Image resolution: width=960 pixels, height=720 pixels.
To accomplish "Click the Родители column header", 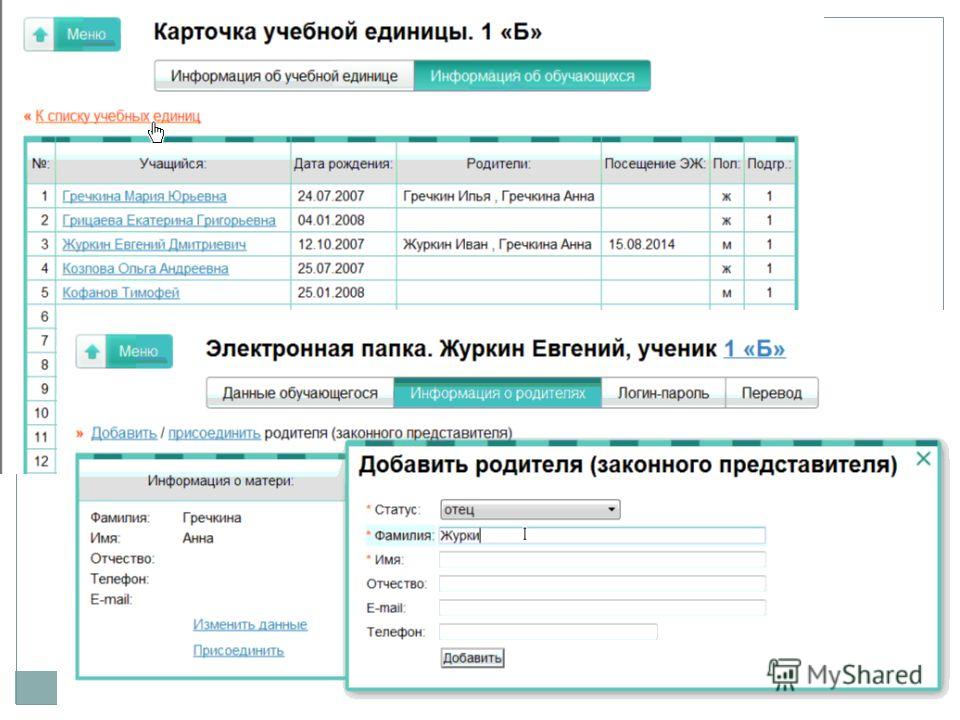I will [498, 163].
